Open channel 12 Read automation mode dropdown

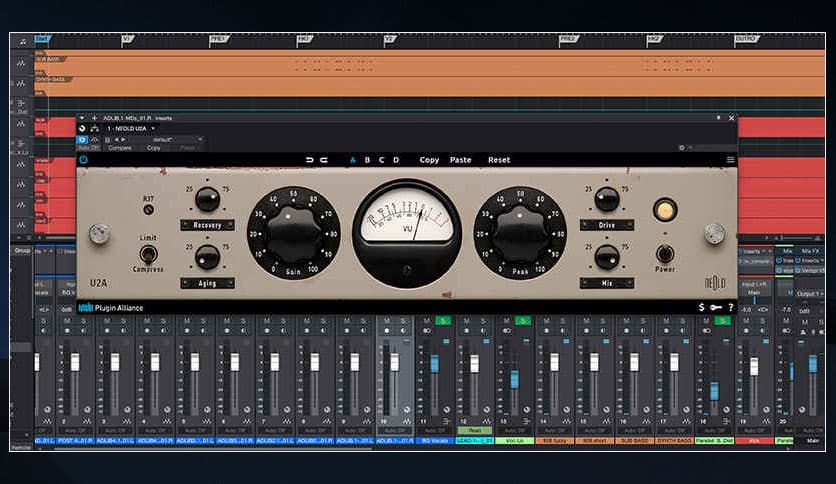tap(475, 430)
